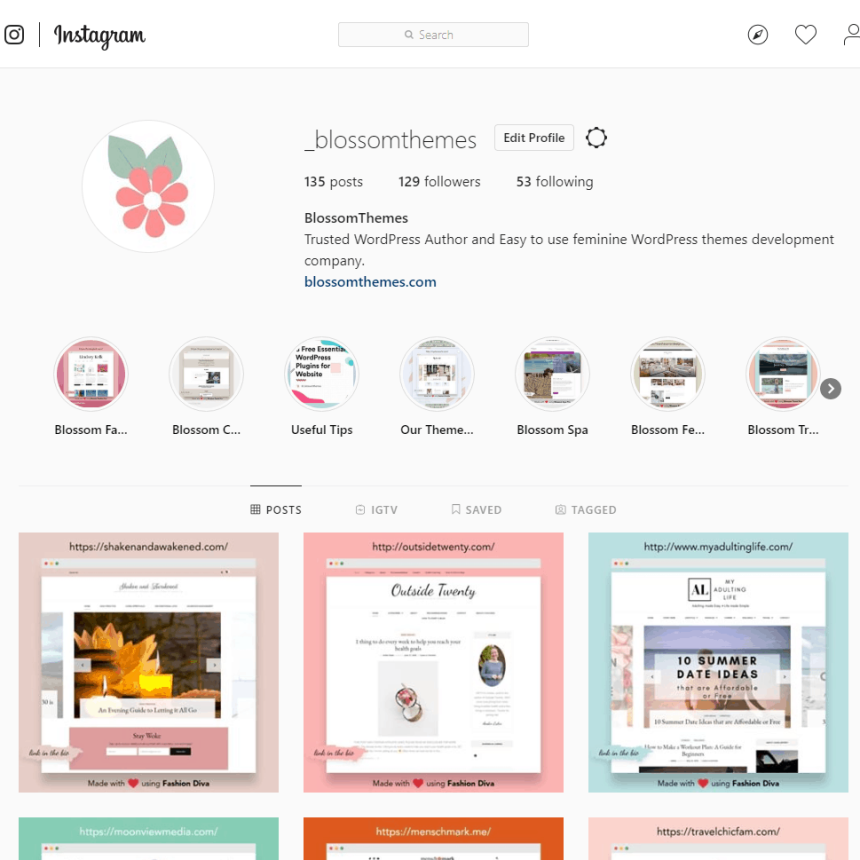
Task: Click the Instagram camera logo icon
Action: click(14, 35)
